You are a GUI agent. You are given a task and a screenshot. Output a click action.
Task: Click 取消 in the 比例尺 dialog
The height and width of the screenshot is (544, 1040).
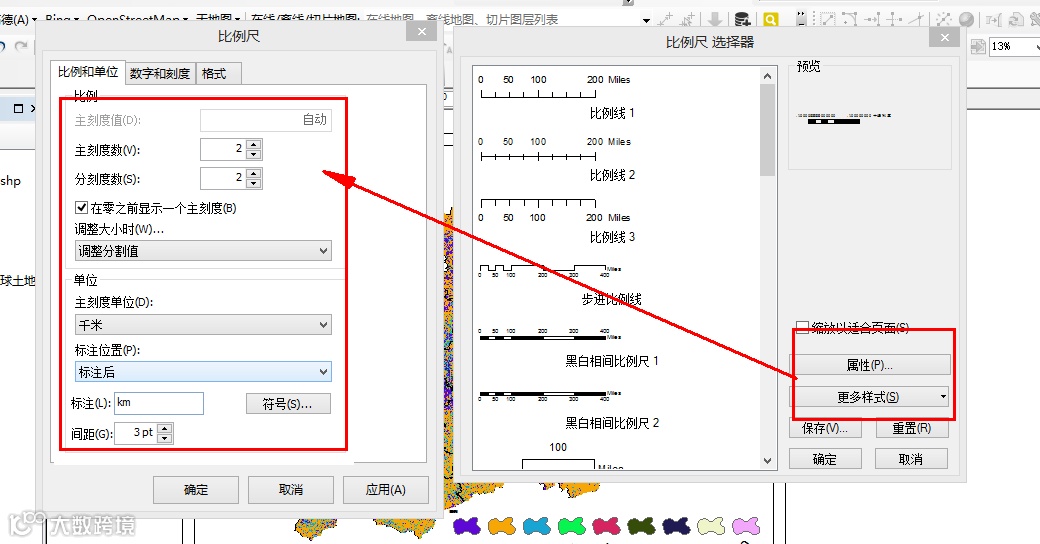point(291,490)
